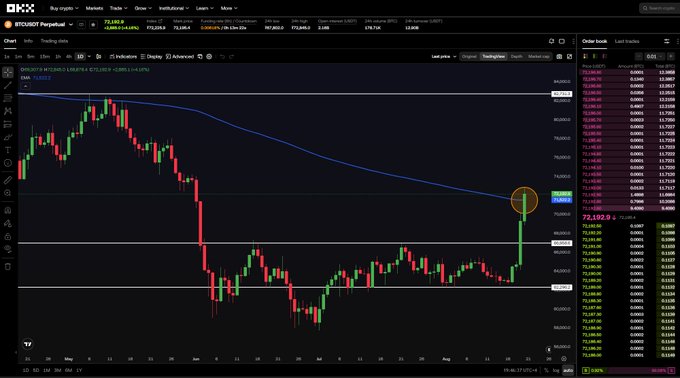Open the pattern drawing tools
The height and width of the screenshot is (378, 680).
tap(8, 111)
